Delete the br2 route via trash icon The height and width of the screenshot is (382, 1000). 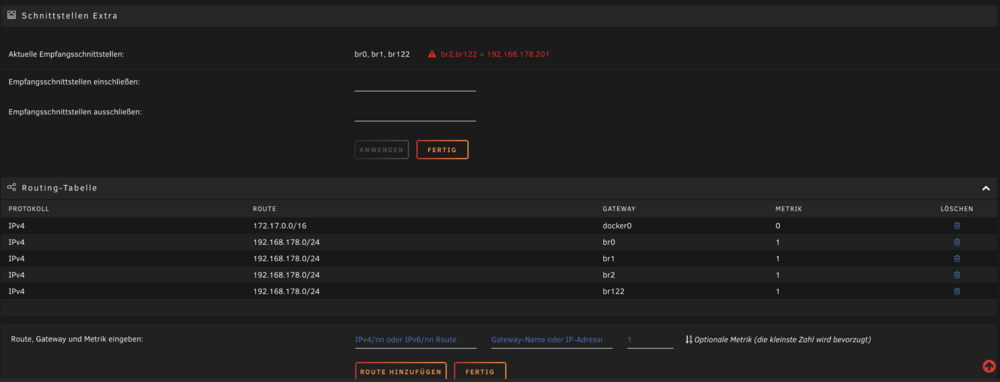coord(957,275)
